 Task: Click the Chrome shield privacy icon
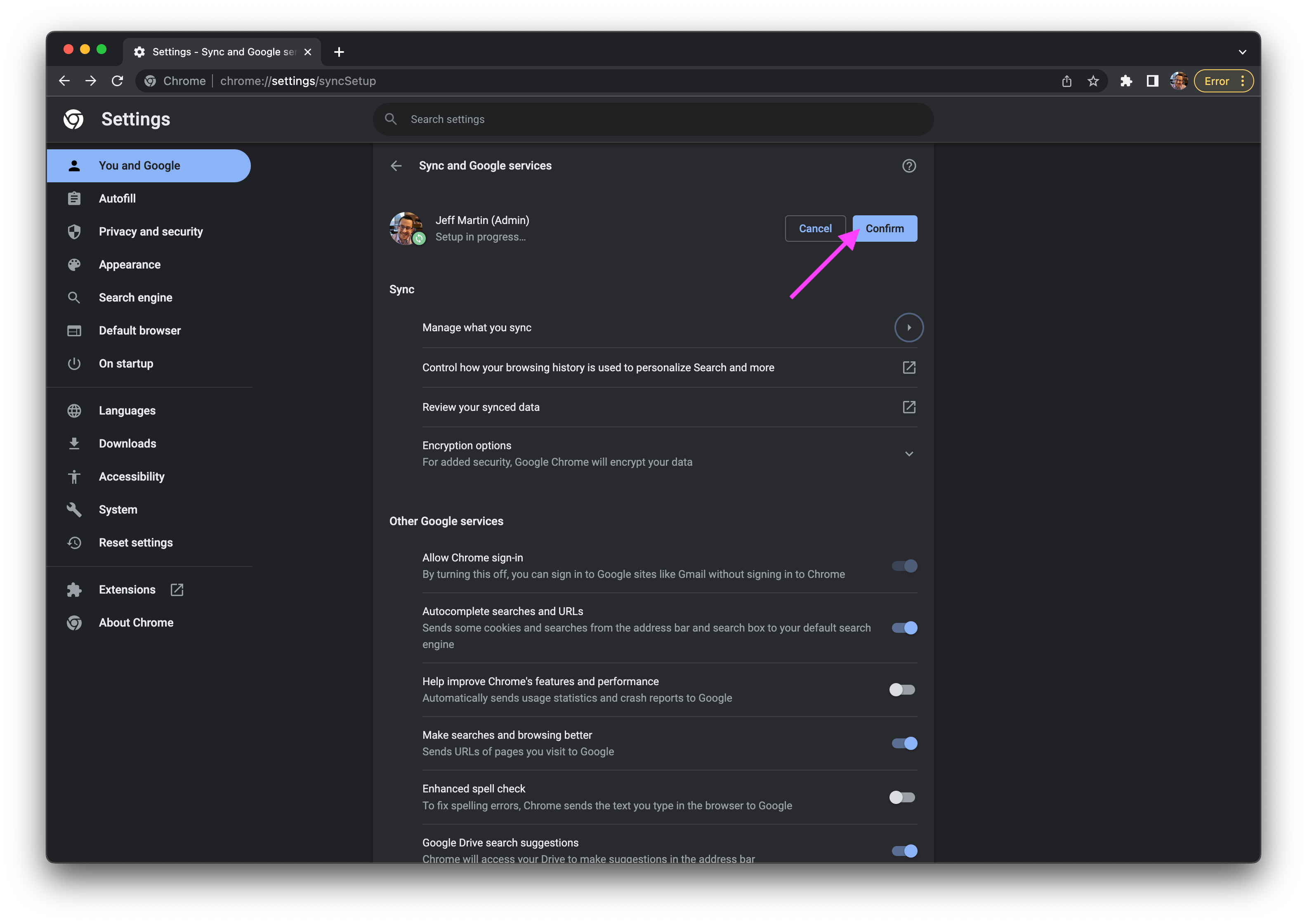[75, 231]
